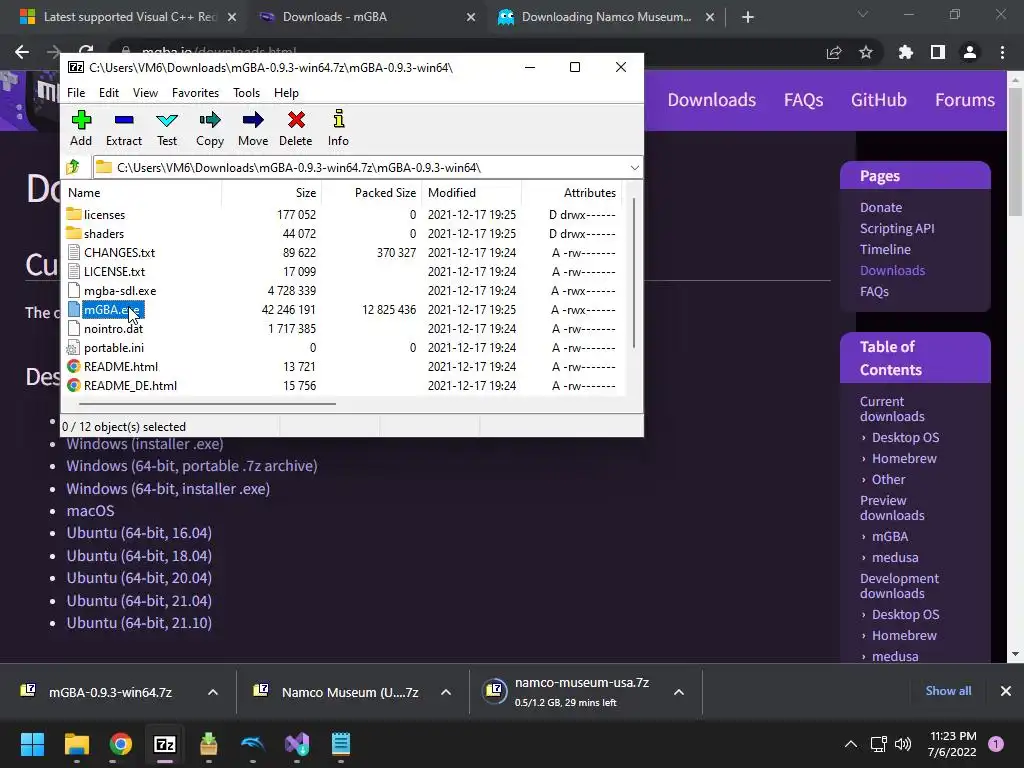
Task: Open the Edit menu in 7-Zip
Action: click(108, 93)
